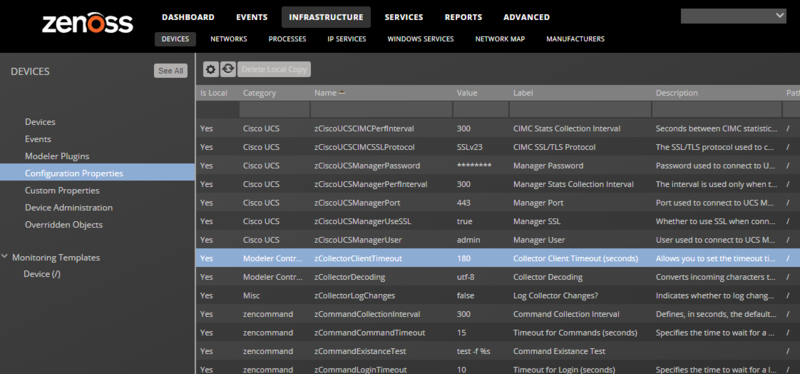Click the Manager Password label cell
The image size is (800, 374).
pyautogui.click(x=548, y=165)
